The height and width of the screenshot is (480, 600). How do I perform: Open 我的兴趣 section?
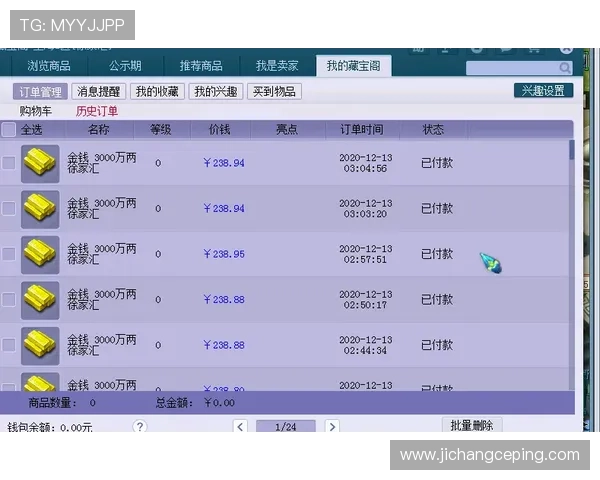216,91
